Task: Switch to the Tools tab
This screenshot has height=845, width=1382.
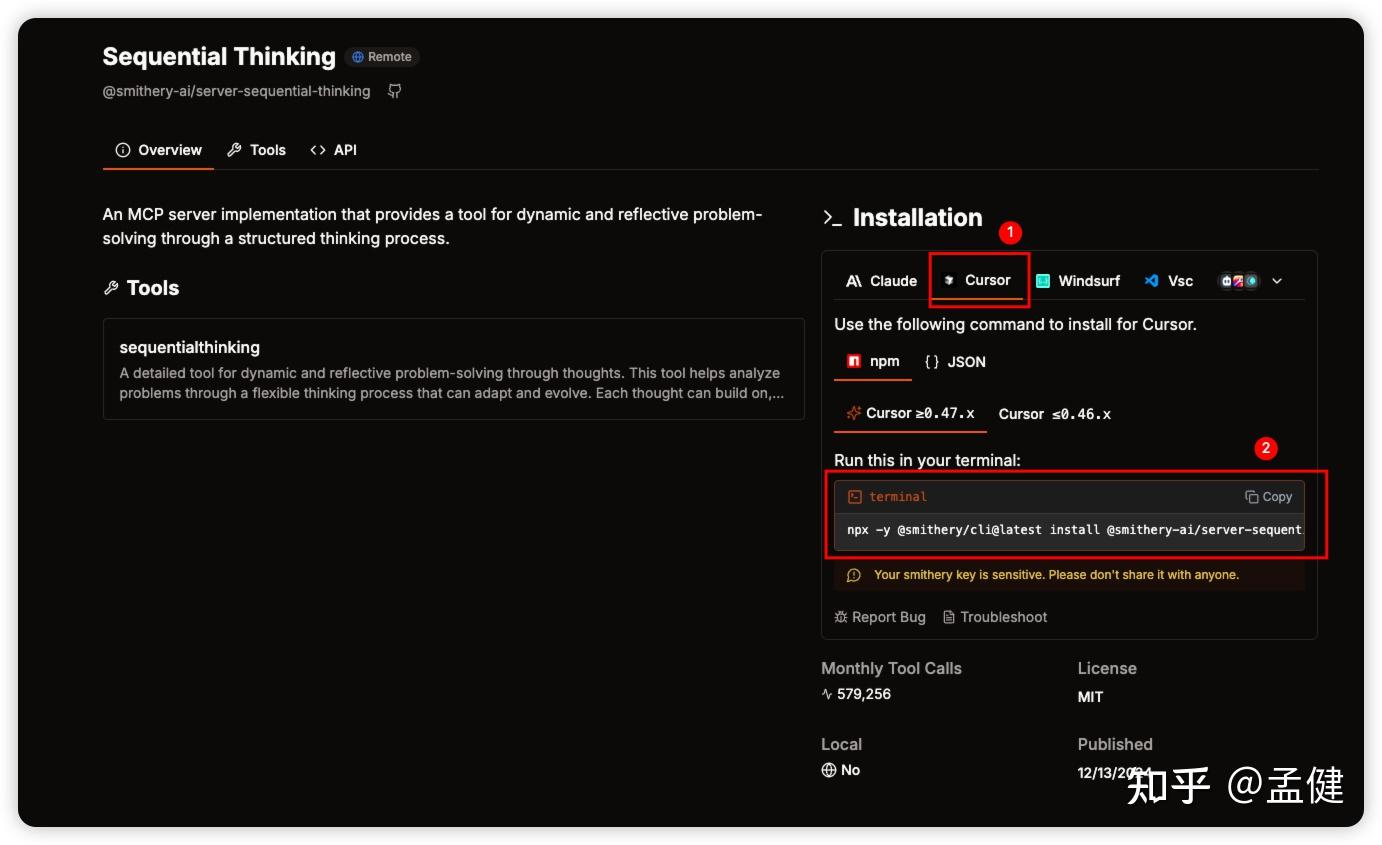Action: [x=256, y=150]
